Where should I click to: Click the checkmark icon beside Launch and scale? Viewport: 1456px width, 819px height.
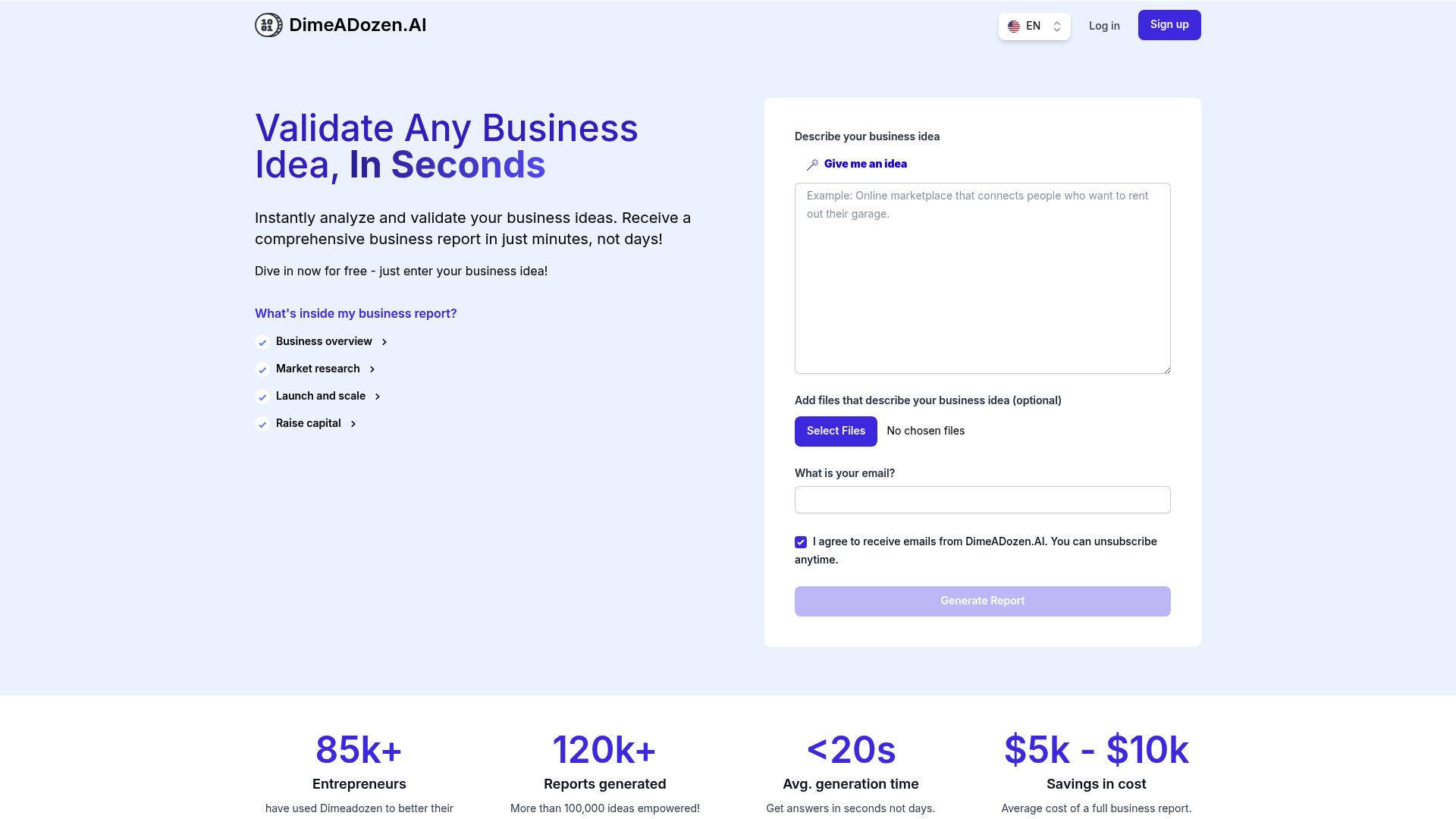(262, 397)
